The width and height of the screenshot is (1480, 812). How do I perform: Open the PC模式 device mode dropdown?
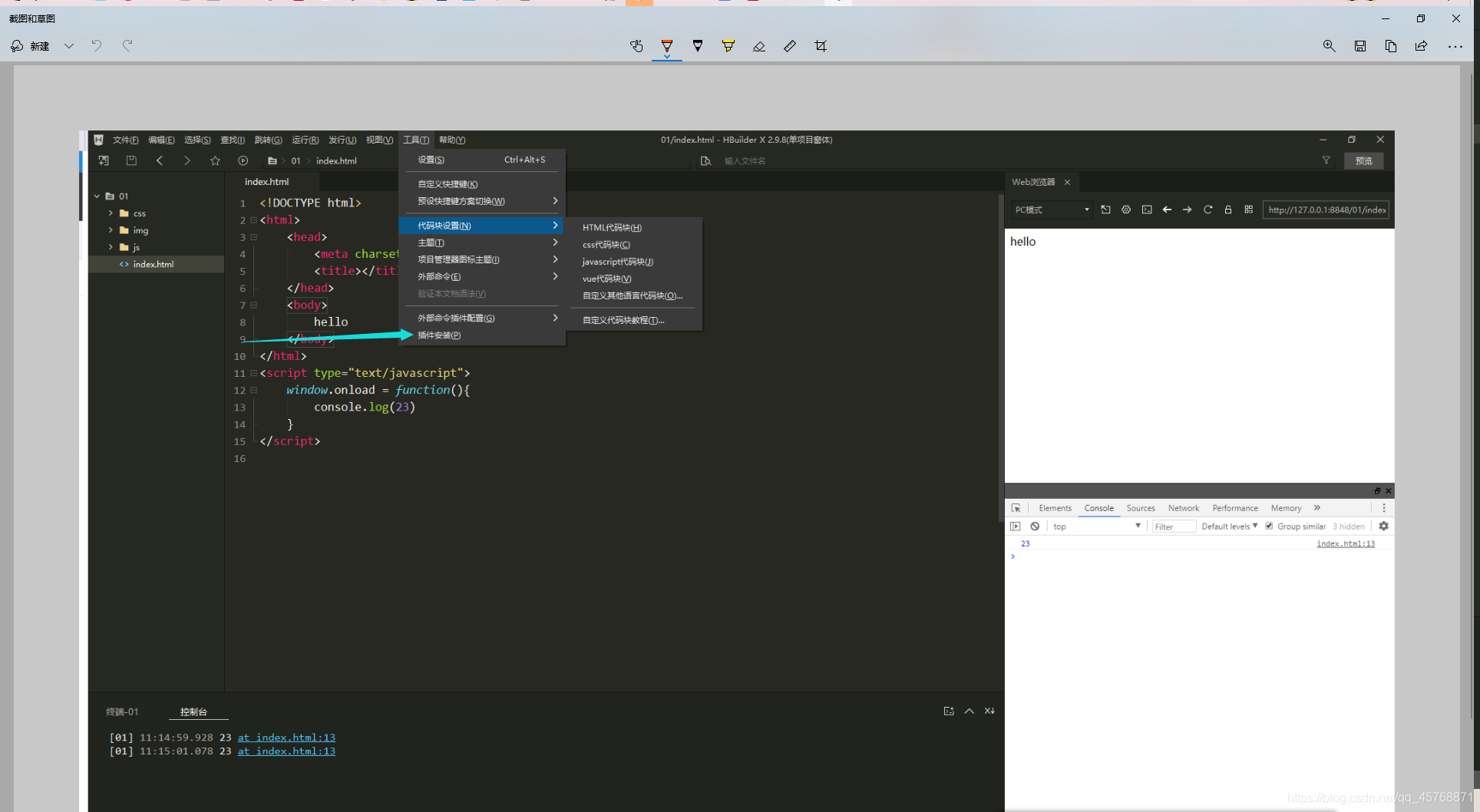(1052, 210)
